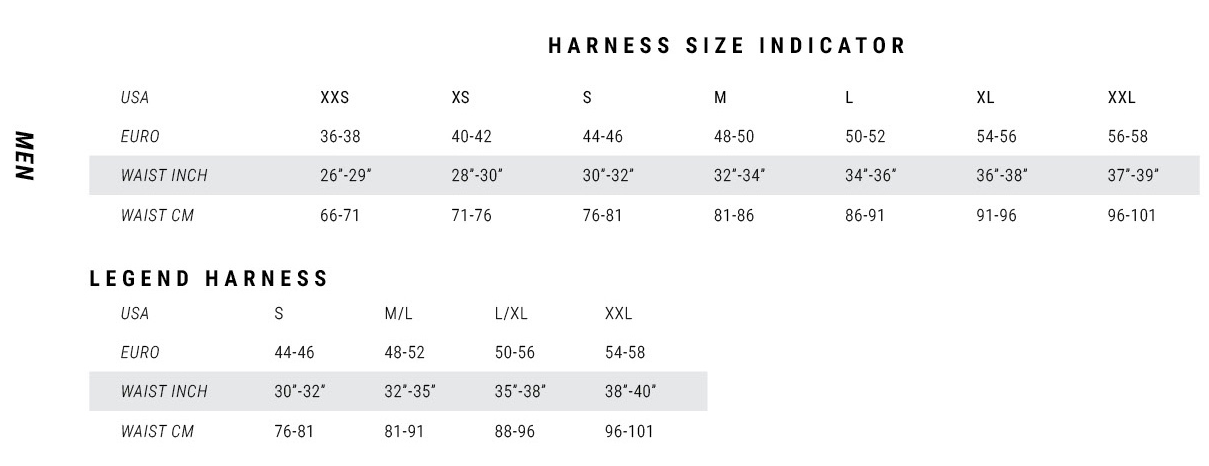Screen dimensions: 1209x466
Task: Select the XS size column header
Action: tap(461, 98)
